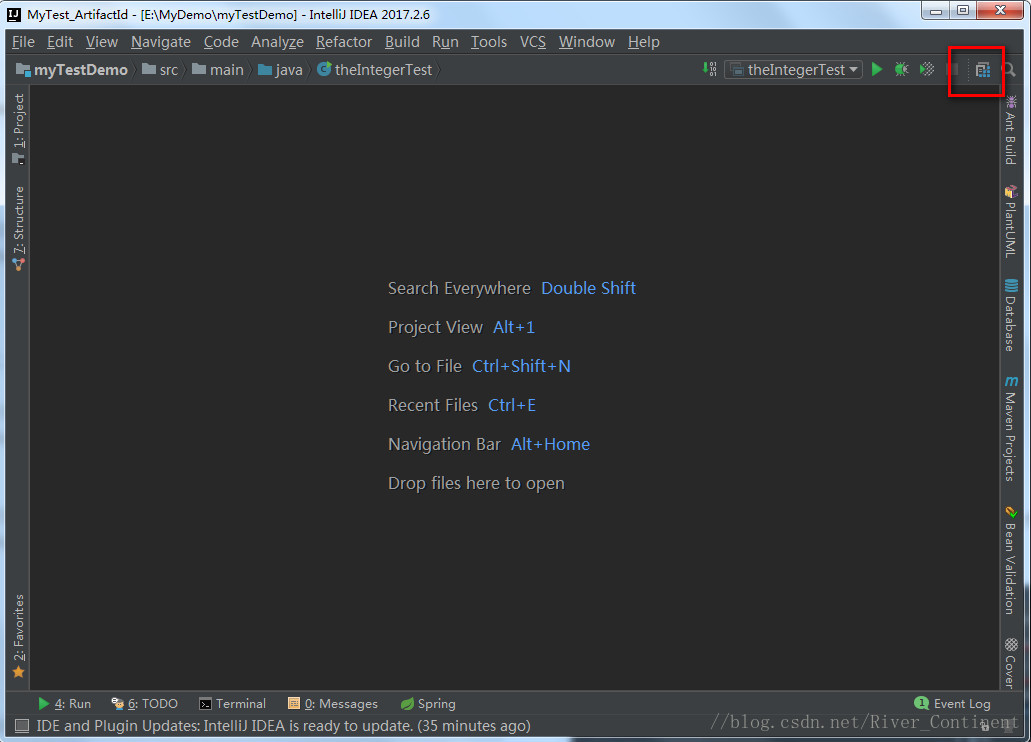Select the theIntegerTest class breadcrumb
The width and height of the screenshot is (1031, 742).
click(375, 70)
